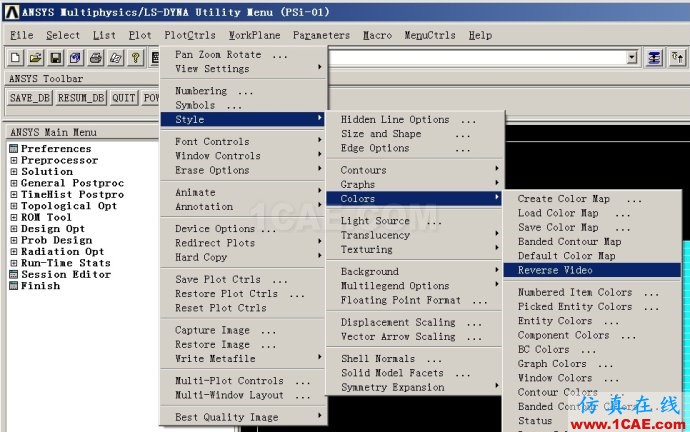
Task: Click the Preferences item icon in Main Menu
Action: (14, 149)
